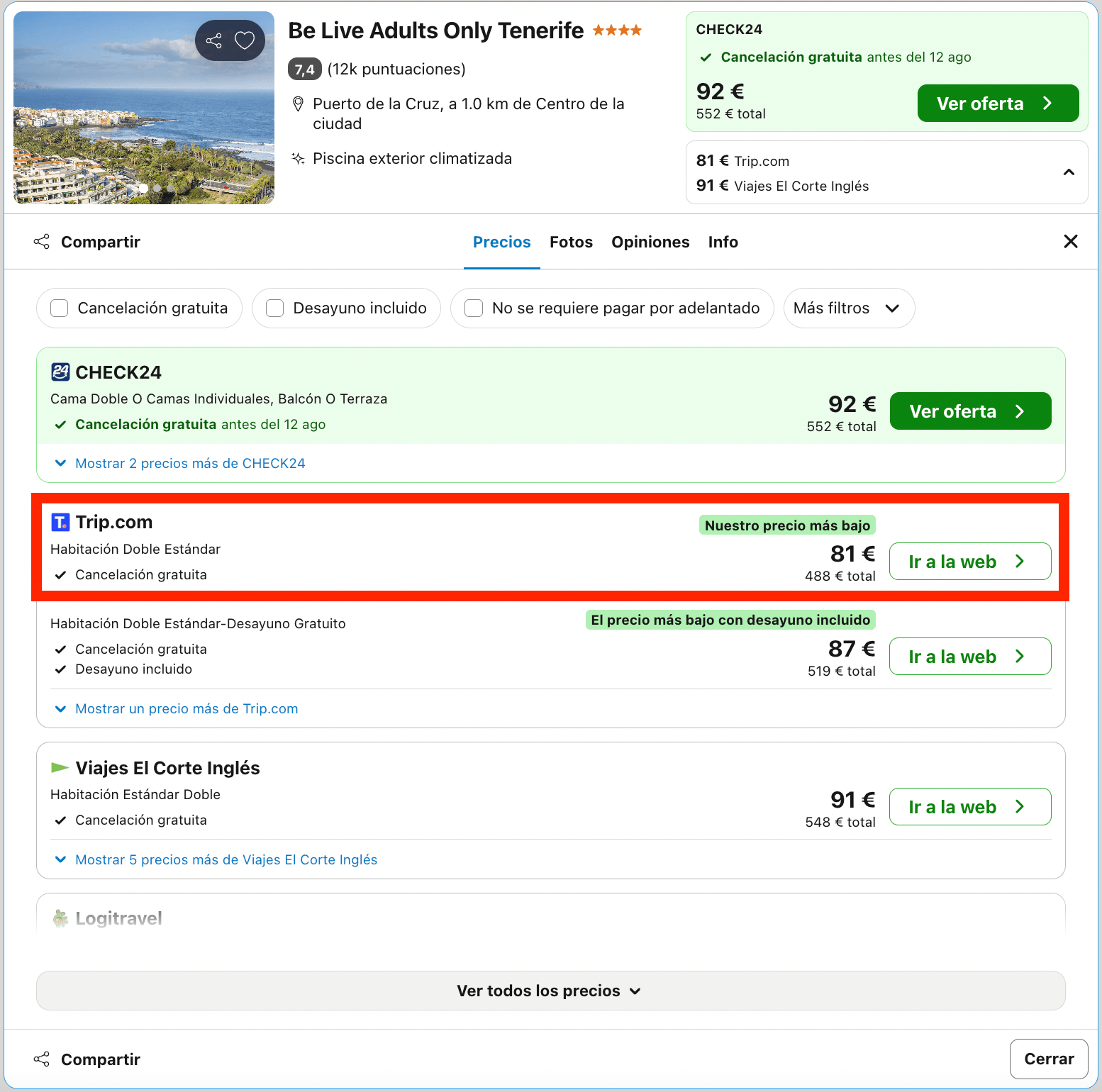Image resolution: width=1102 pixels, height=1092 pixels.
Task: Toggle the Cancelación gratuita filter checkbox
Action: click(60, 308)
